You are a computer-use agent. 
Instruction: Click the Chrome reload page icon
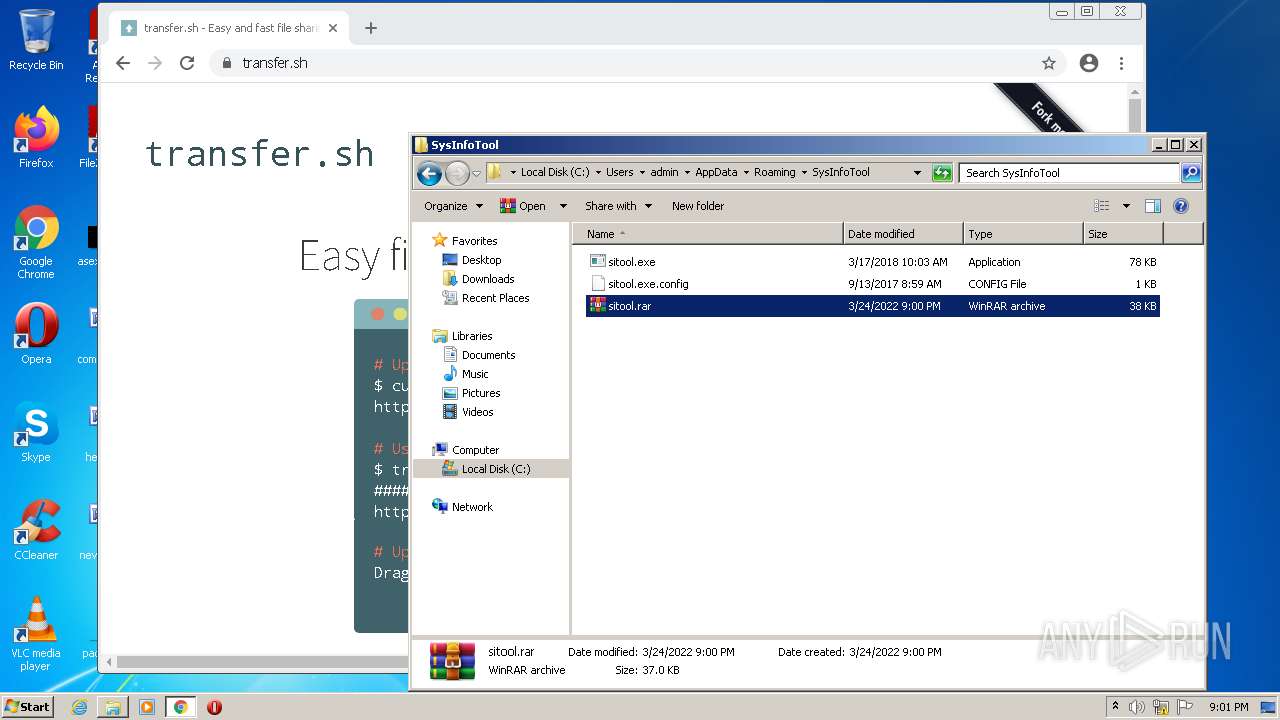click(x=187, y=63)
